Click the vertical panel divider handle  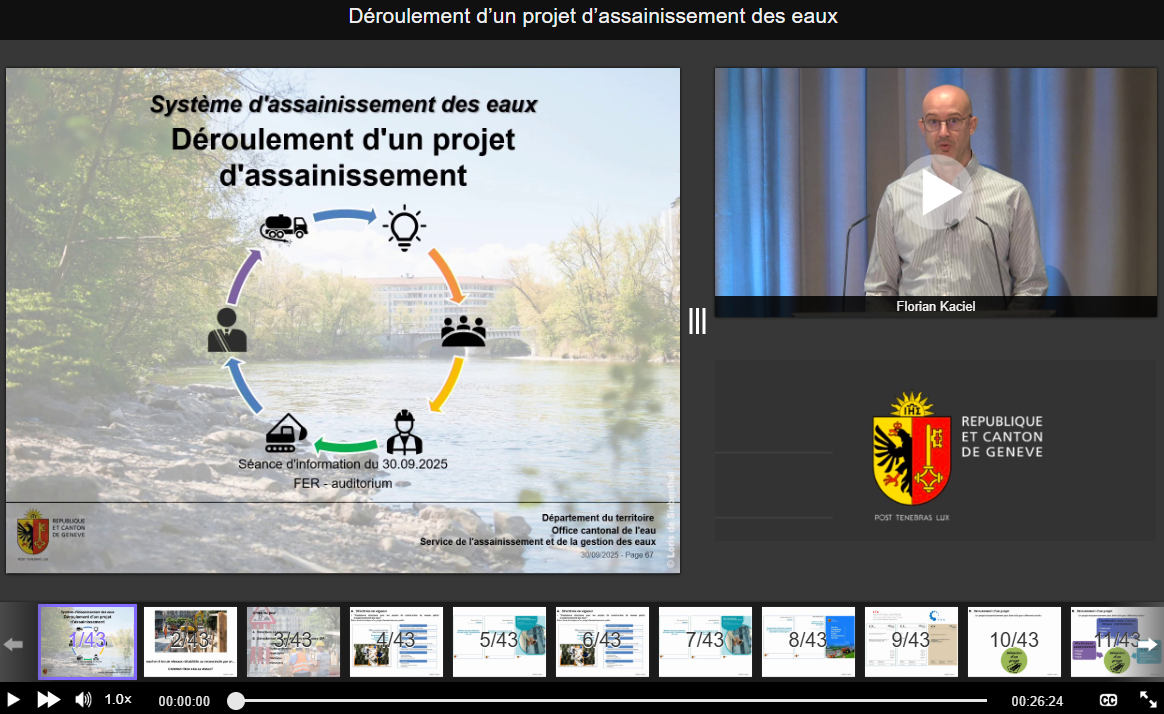click(697, 321)
